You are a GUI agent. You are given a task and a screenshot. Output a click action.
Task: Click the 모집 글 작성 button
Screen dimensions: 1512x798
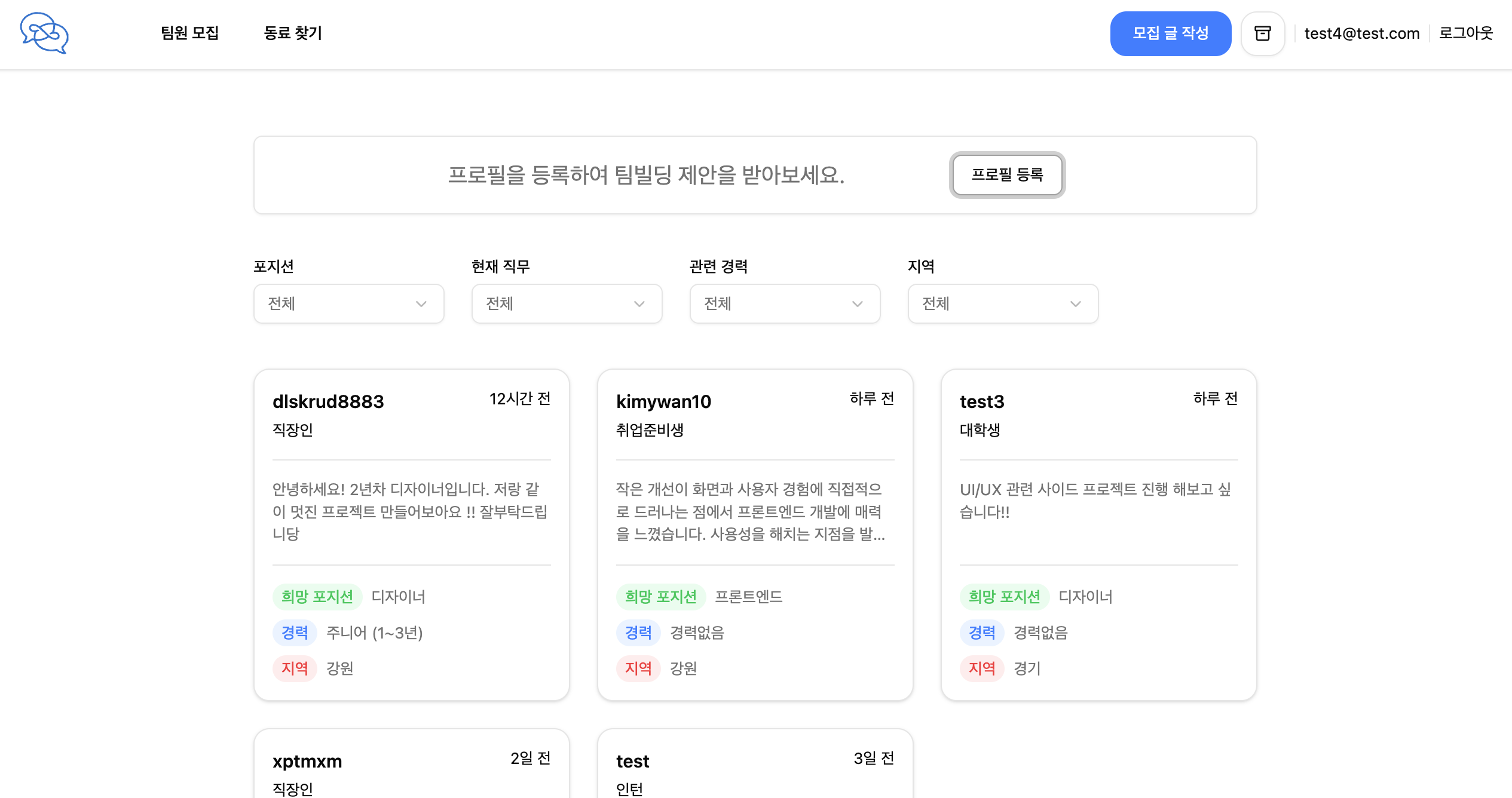tap(1170, 33)
